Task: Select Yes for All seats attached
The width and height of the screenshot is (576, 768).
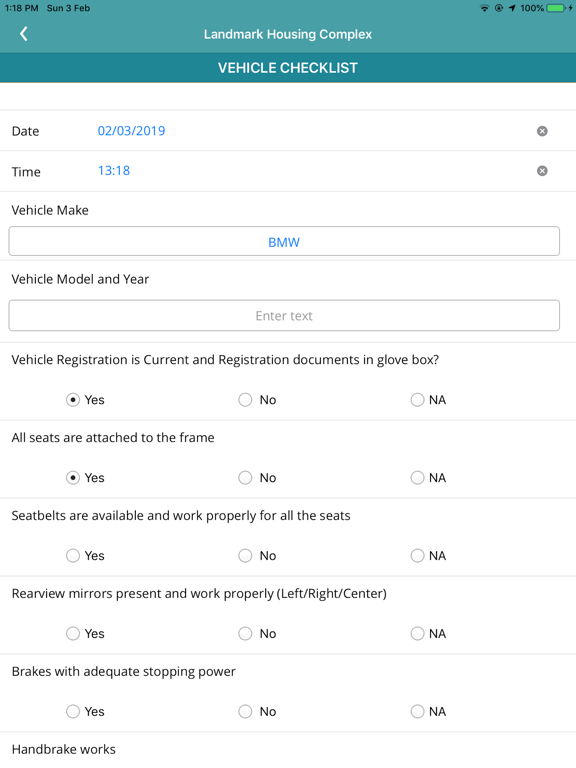Action: tap(73, 478)
